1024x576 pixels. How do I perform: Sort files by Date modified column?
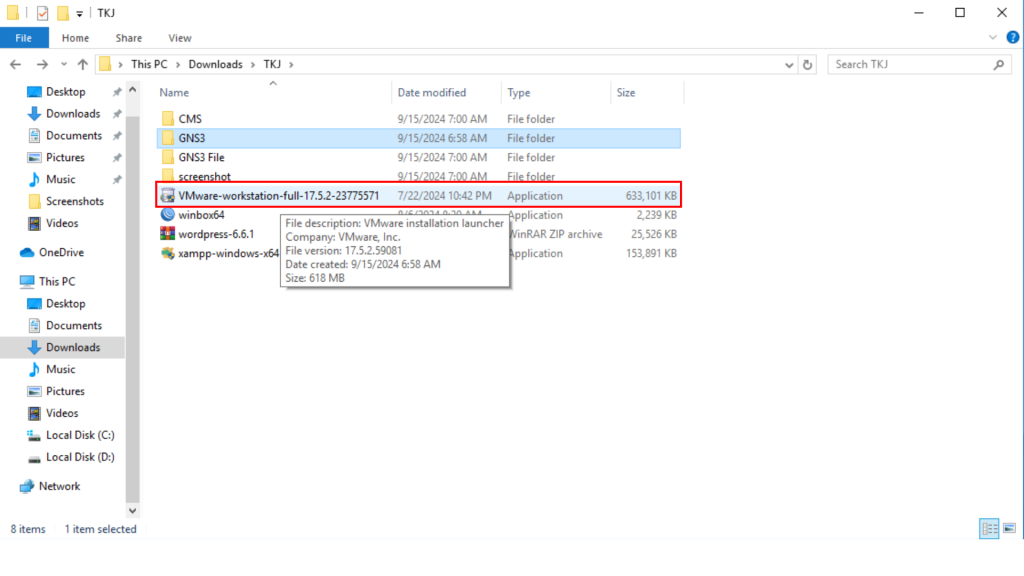tap(432, 92)
